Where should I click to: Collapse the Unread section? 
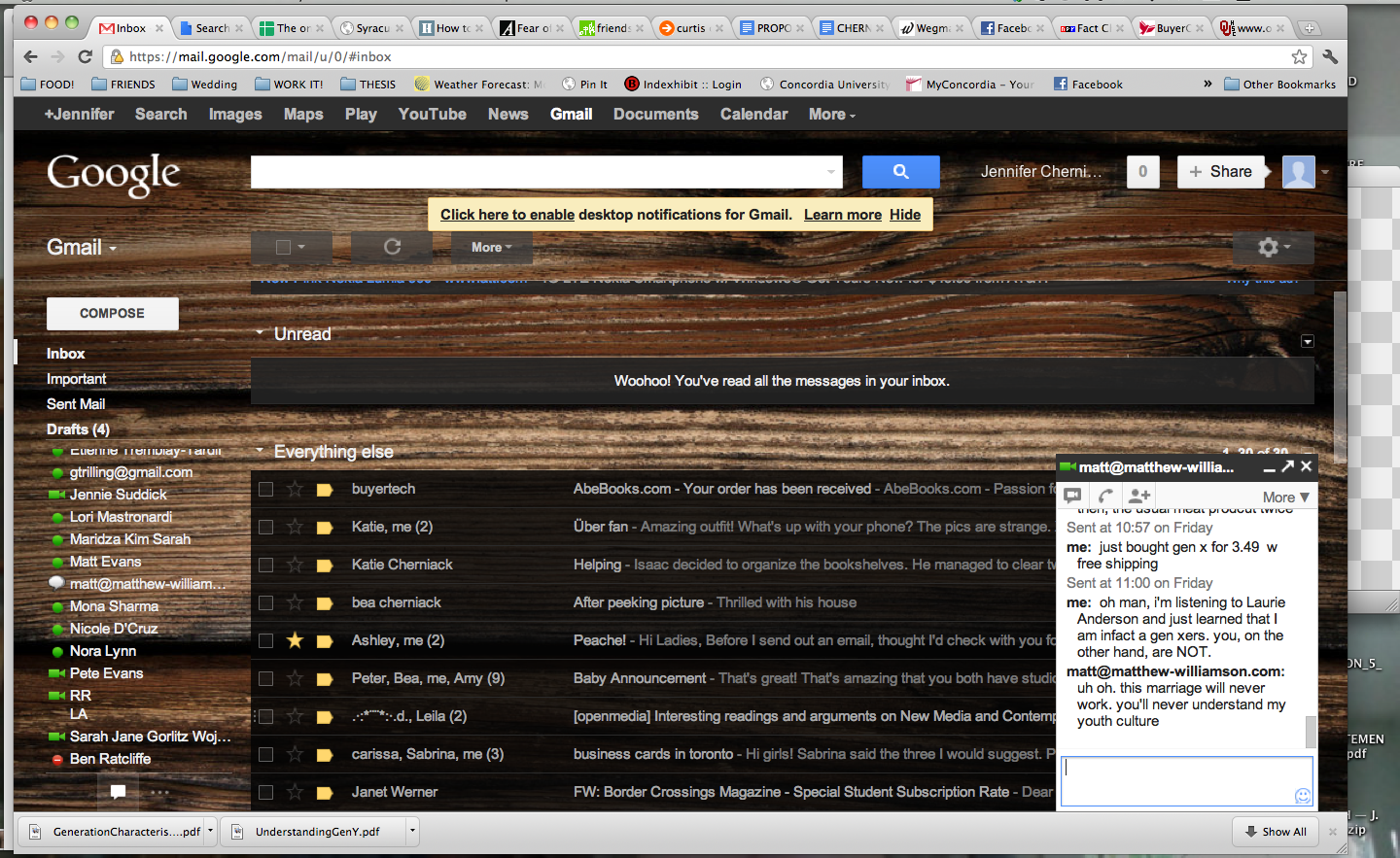pyautogui.click(x=260, y=333)
